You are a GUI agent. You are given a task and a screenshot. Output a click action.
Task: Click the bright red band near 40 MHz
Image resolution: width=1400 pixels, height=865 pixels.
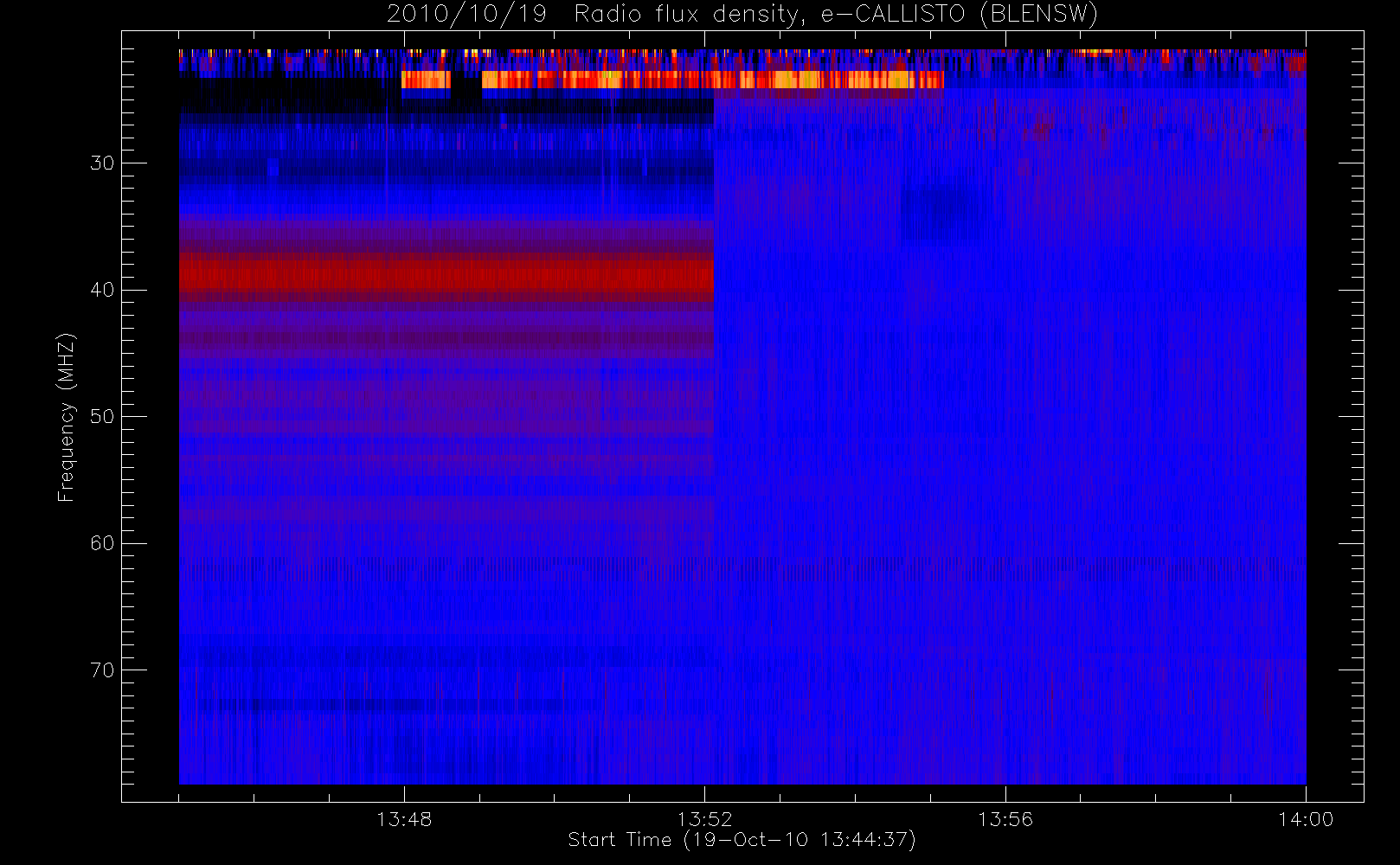tap(446, 276)
